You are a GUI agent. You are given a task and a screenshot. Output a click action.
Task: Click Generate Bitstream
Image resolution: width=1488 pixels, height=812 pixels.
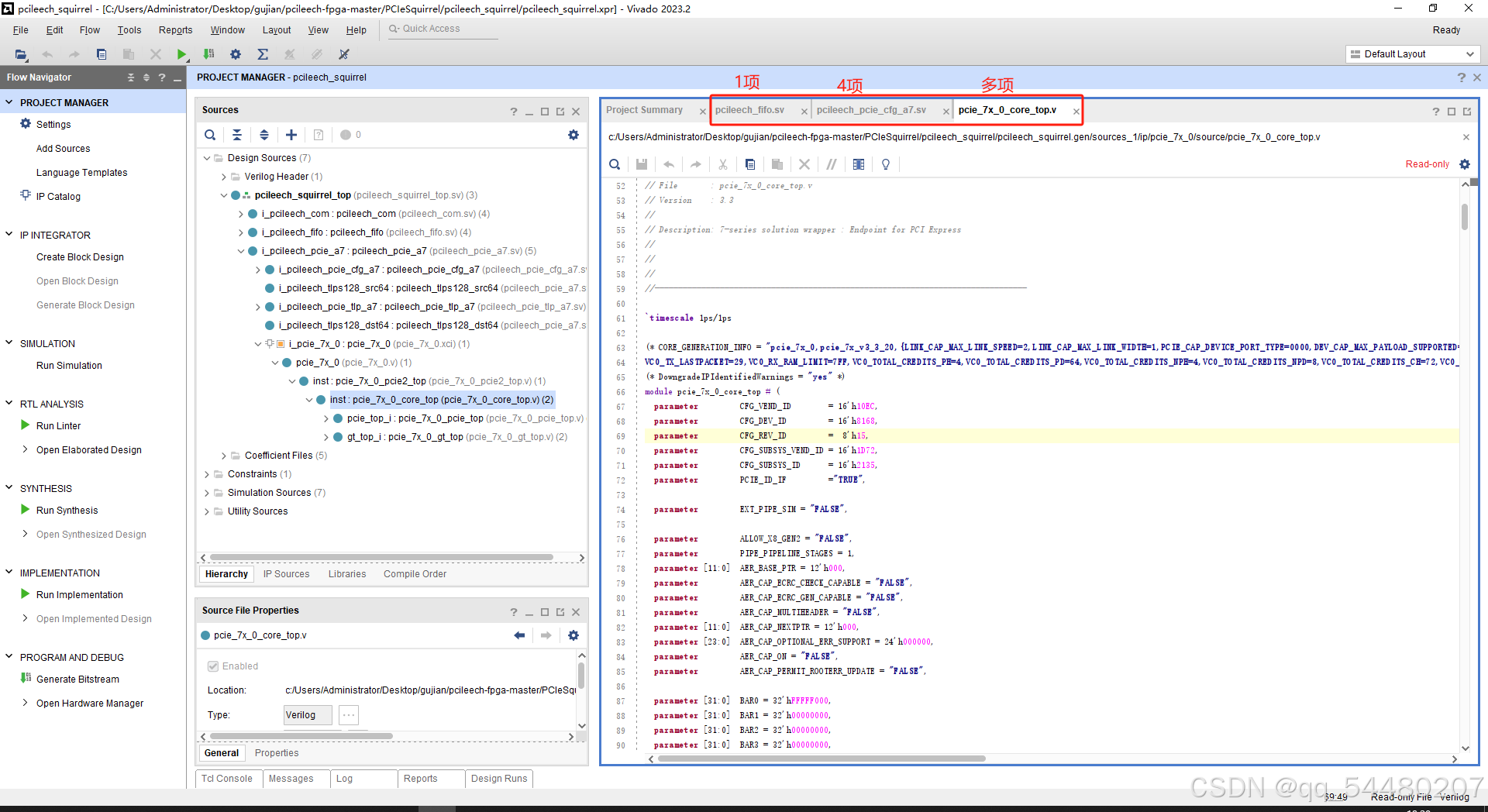click(77, 680)
